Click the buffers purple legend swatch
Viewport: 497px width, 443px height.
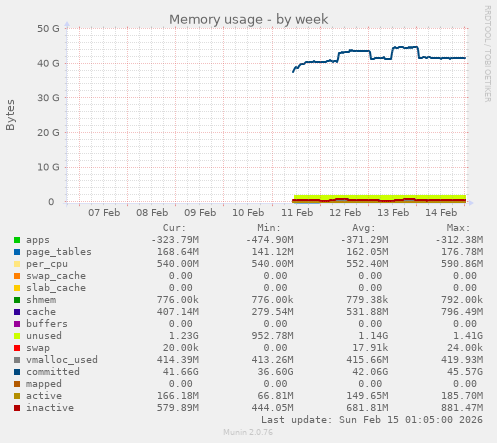point(17,324)
